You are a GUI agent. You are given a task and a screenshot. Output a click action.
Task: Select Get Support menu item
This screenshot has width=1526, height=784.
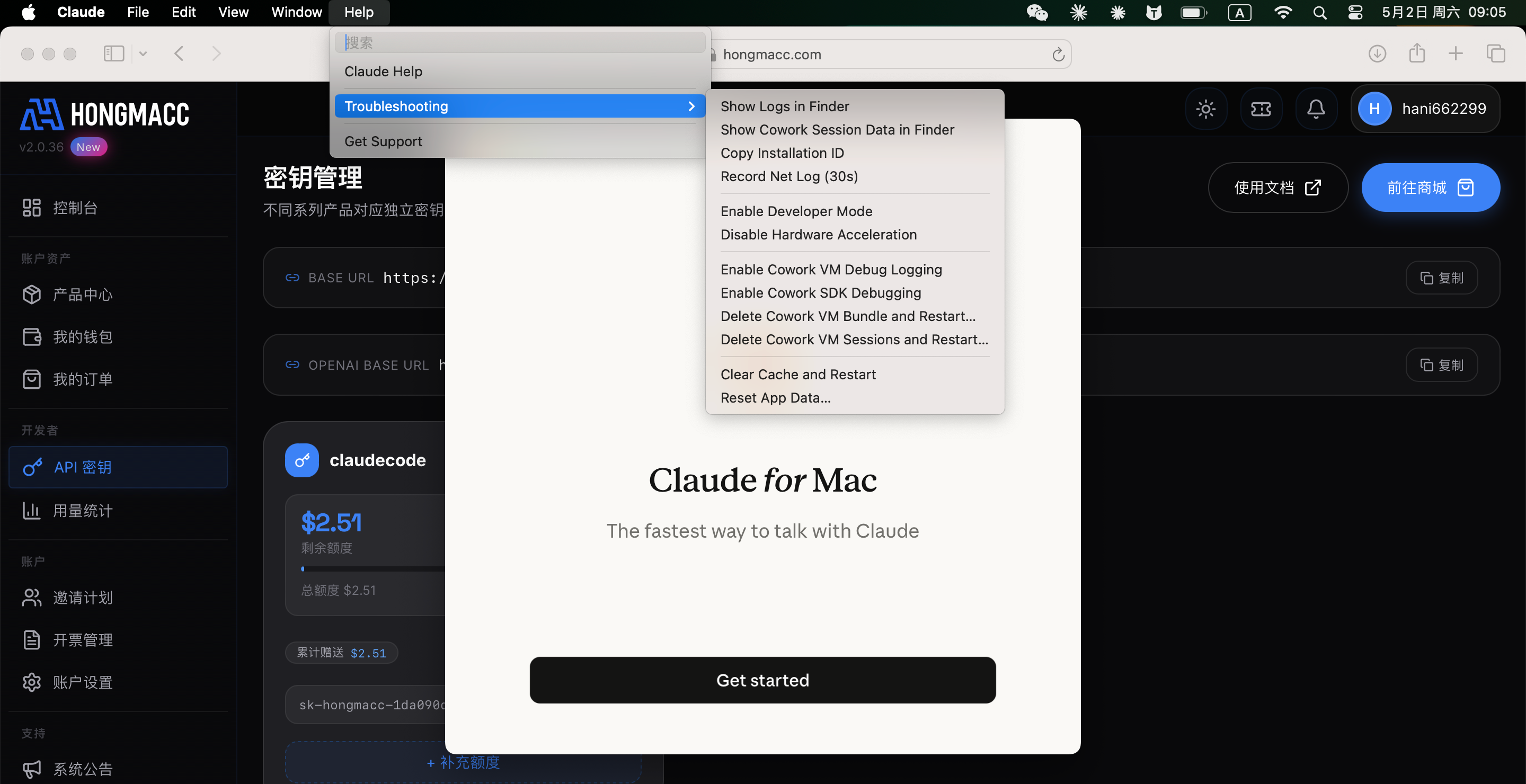519,141
